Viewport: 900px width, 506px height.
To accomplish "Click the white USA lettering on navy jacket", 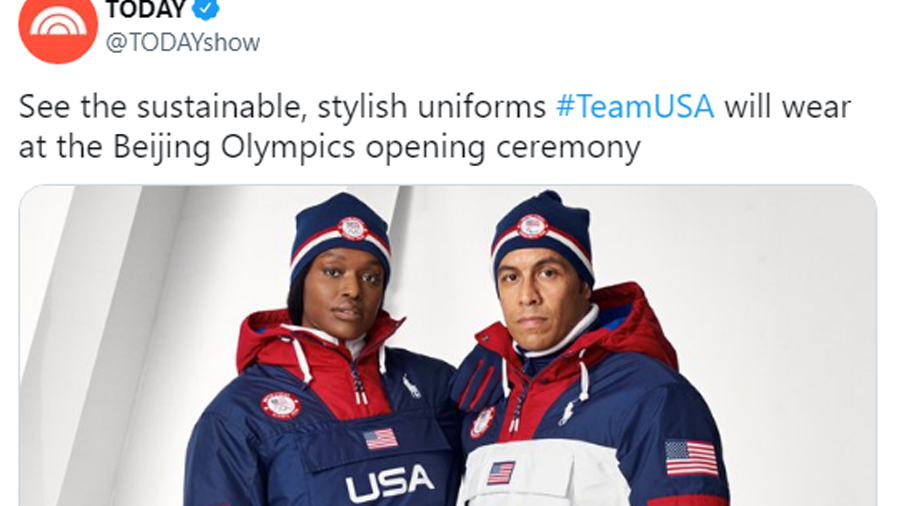I will click(x=390, y=483).
